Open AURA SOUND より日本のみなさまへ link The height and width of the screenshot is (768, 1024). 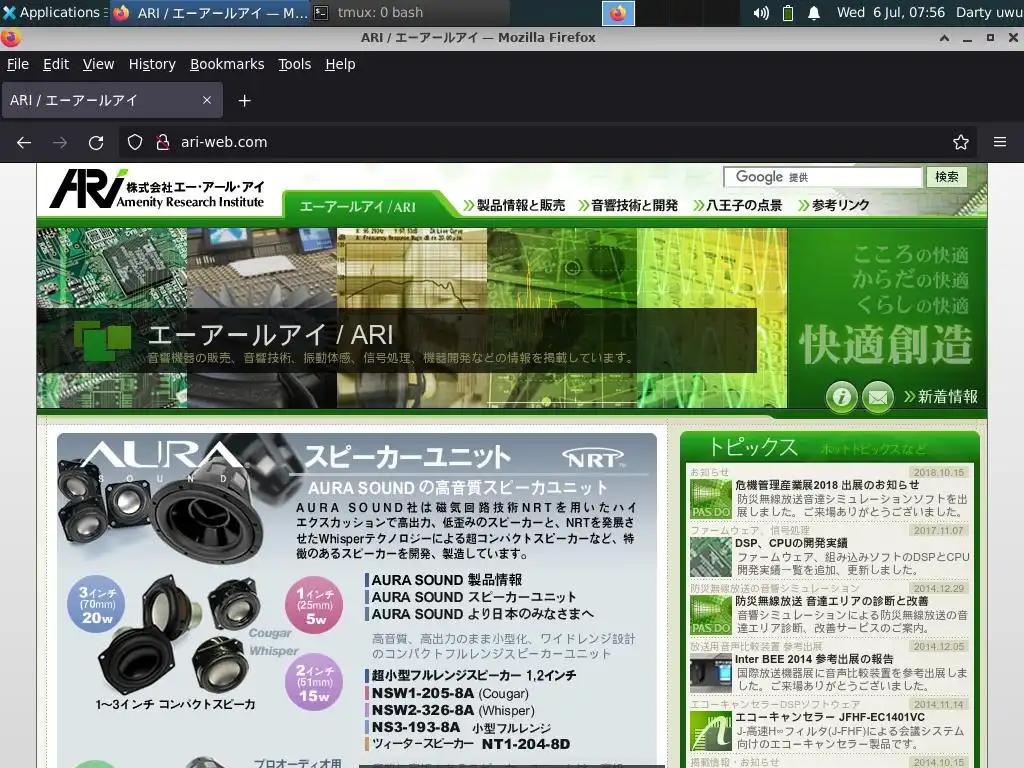click(x=483, y=614)
